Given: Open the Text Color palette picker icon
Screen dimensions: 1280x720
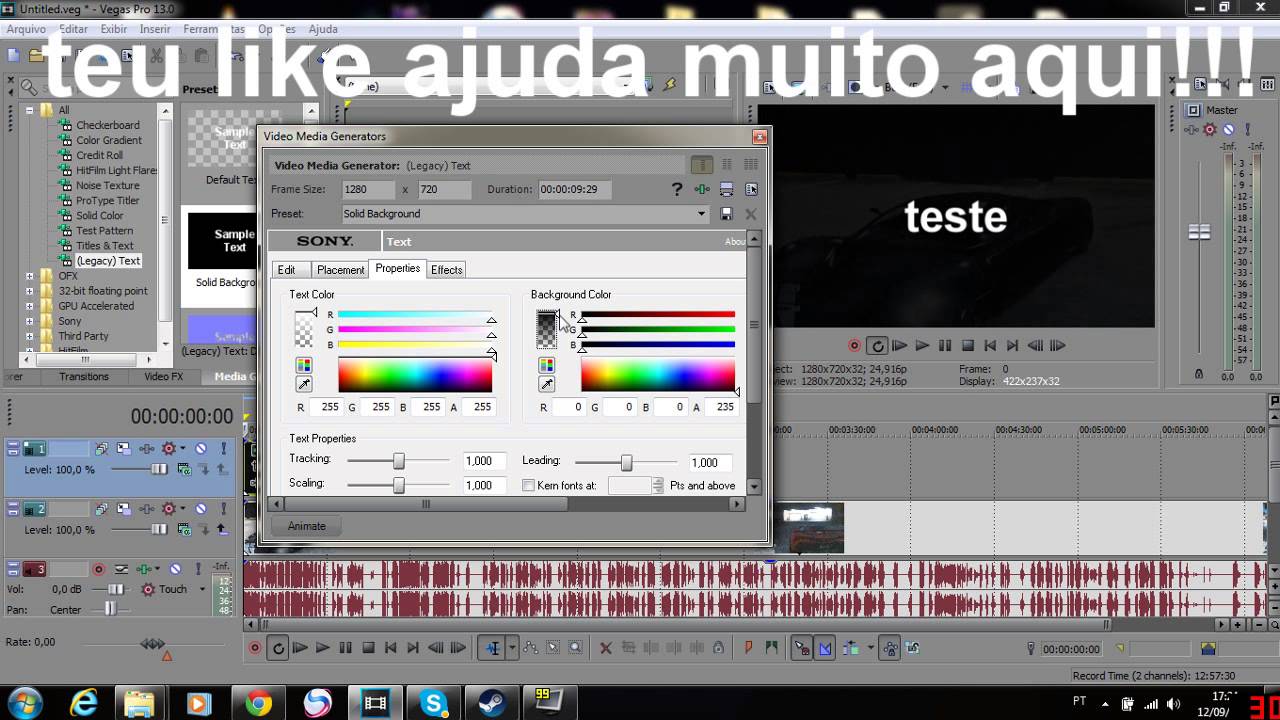Looking at the screenshot, I should point(304,365).
